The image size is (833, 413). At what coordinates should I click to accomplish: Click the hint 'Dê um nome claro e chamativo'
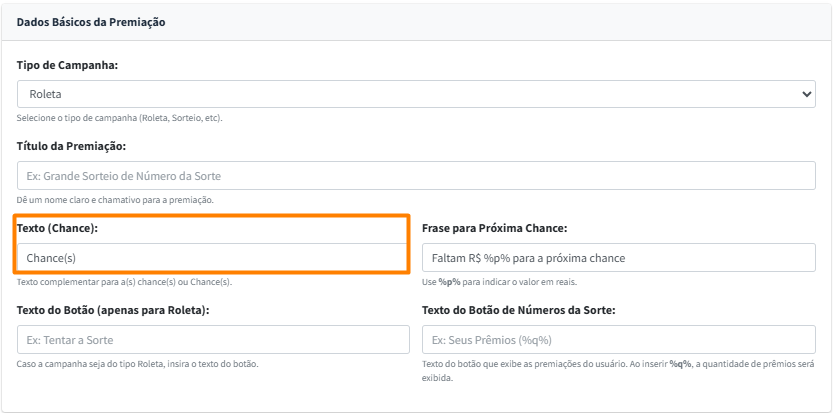click(x=115, y=200)
